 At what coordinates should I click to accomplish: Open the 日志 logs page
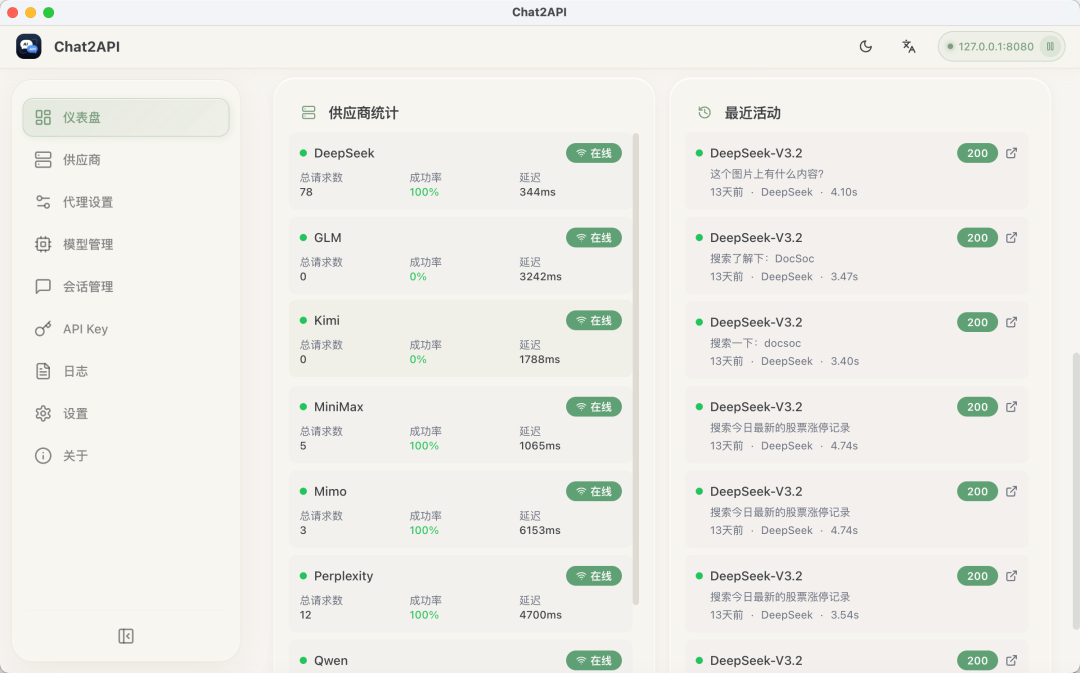[x=126, y=371]
